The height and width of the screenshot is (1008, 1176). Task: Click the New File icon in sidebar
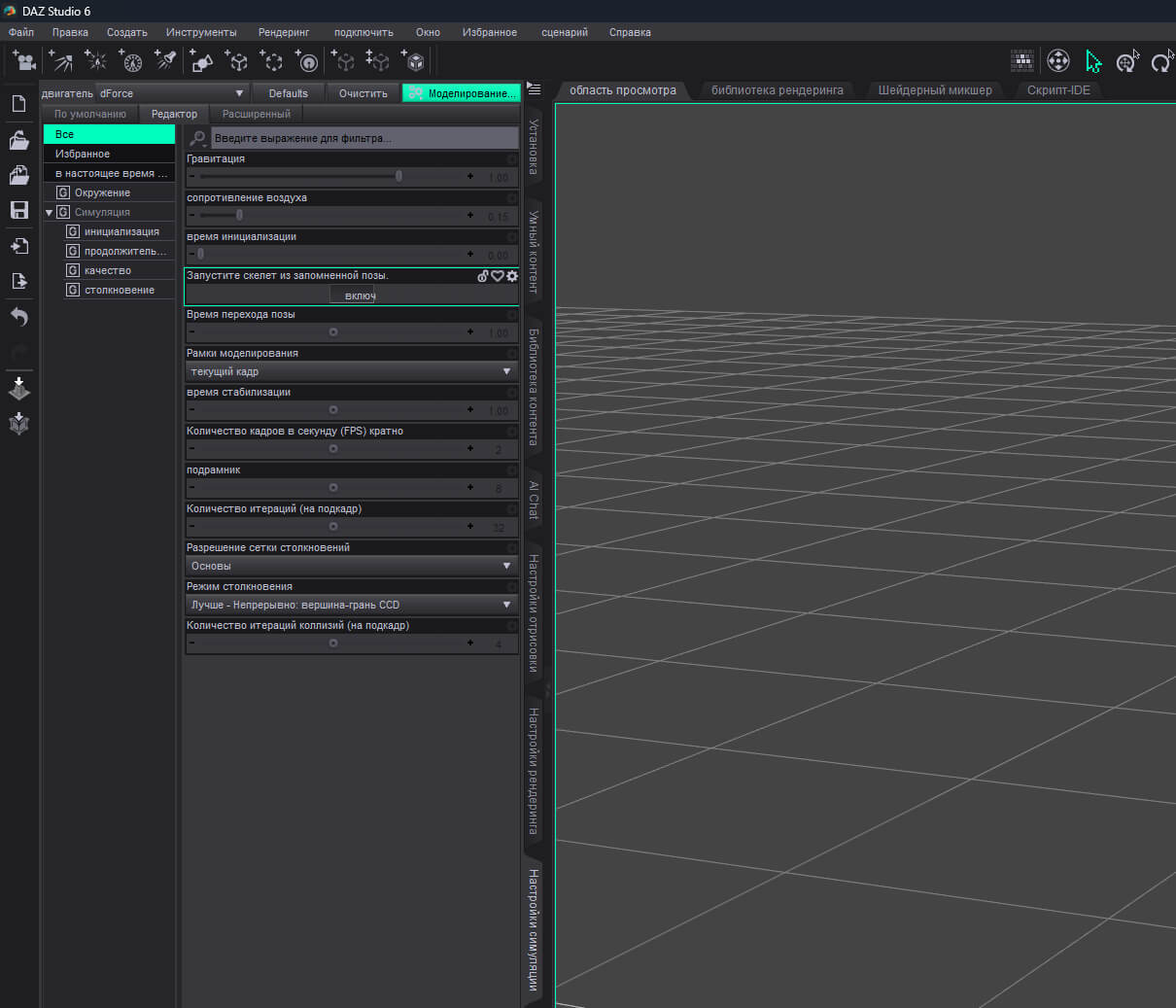coord(18,103)
